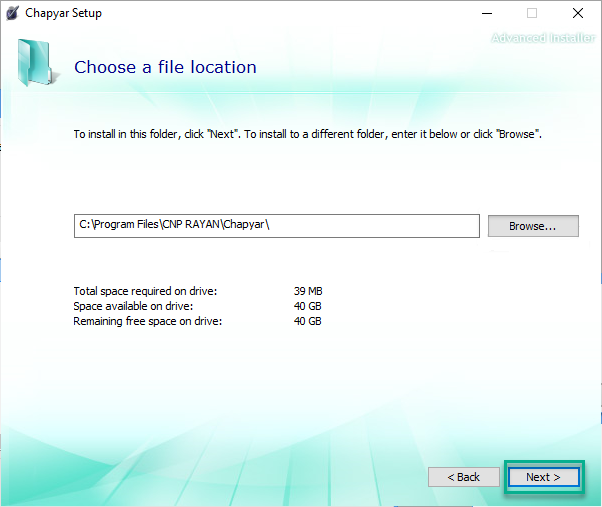
Task: Click the Chapyar quill icon in title bar
Action: tap(12, 13)
